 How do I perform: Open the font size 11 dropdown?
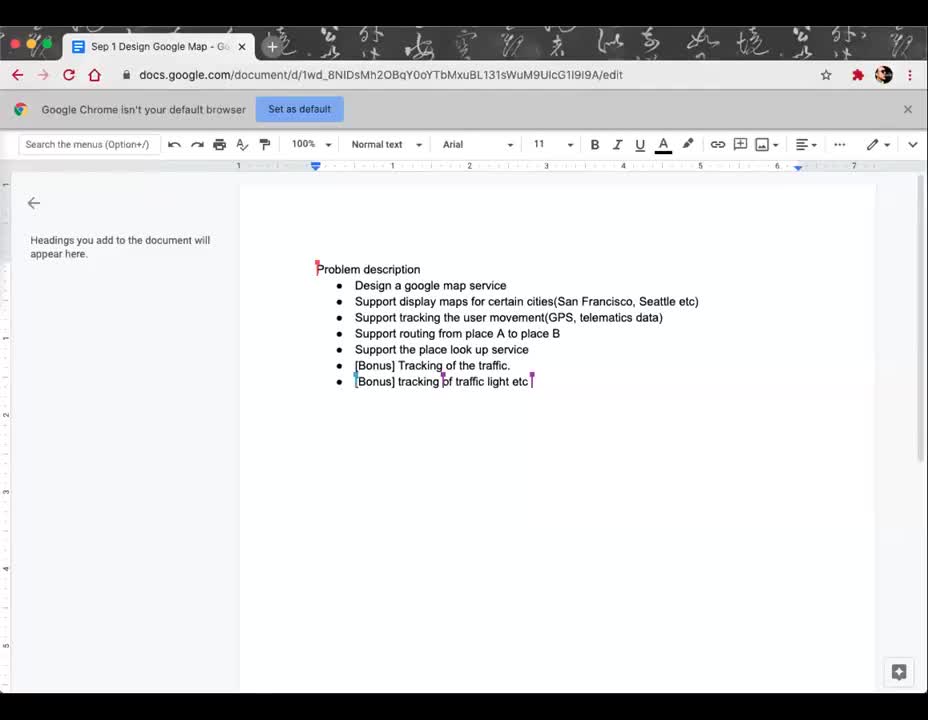tap(553, 144)
